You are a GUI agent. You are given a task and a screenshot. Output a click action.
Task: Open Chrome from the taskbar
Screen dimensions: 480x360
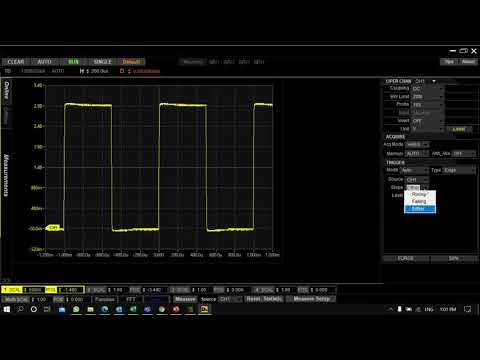pos(162,309)
